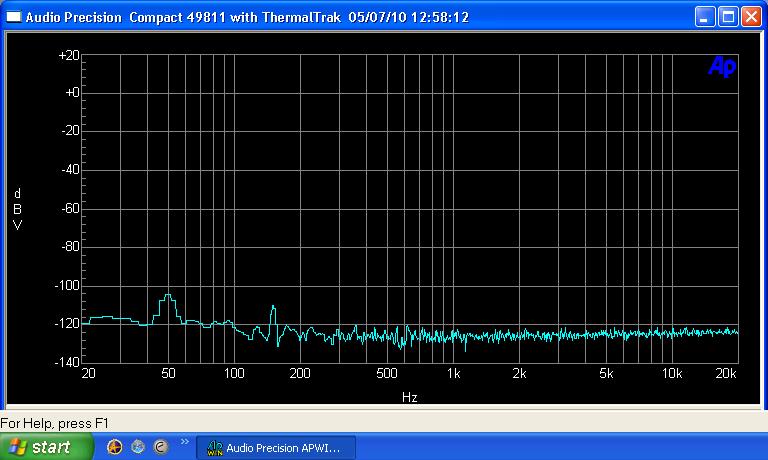Click the dBV y-axis label

pos(18,209)
